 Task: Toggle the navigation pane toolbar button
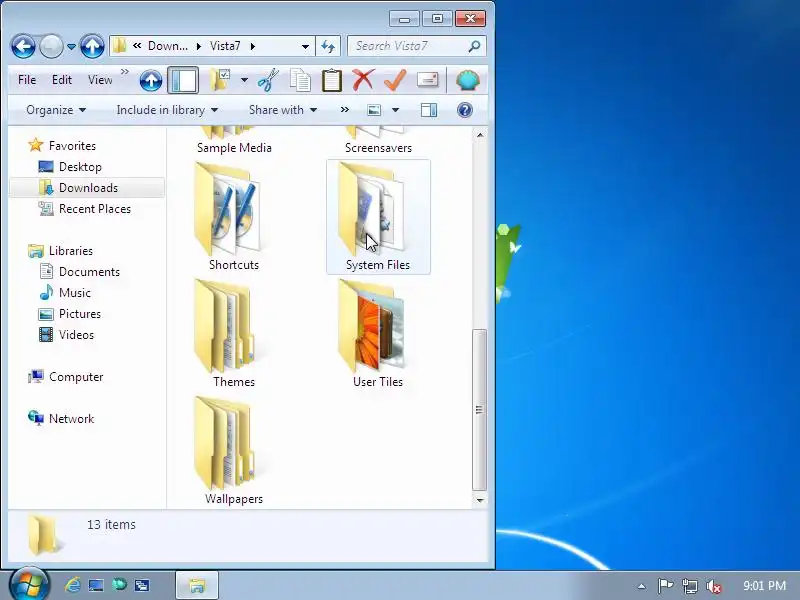(183, 81)
